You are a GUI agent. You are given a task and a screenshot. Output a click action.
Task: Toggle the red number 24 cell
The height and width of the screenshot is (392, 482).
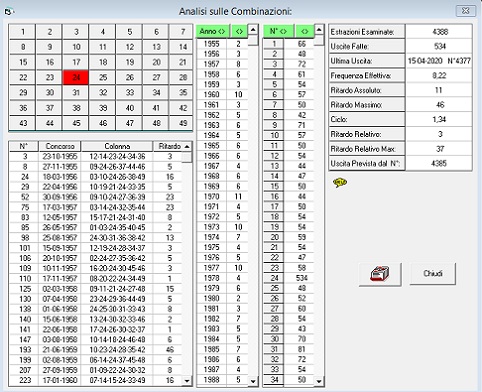click(76, 78)
